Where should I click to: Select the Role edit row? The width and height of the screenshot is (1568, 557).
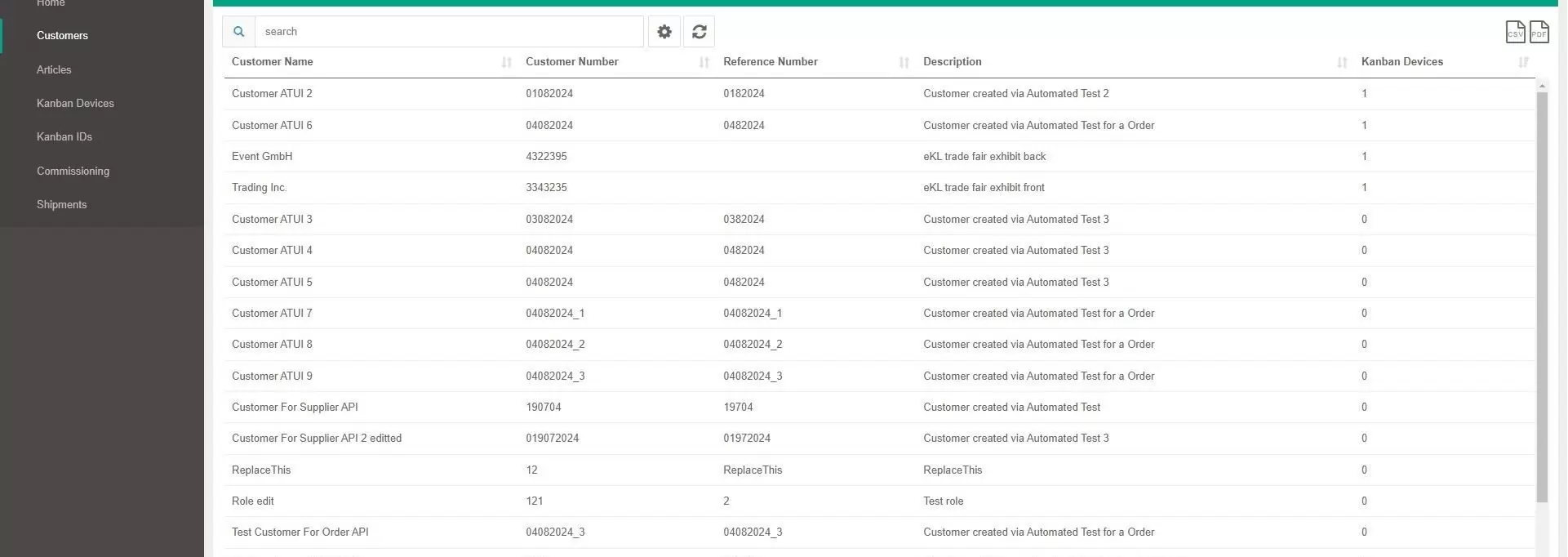click(879, 501)
